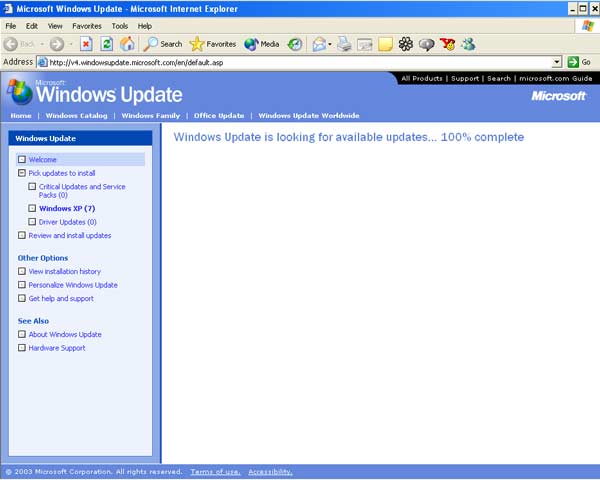The height and width of the screenshot is (480, 600).
Task: Open View installation history
Action: click(65, 271)
